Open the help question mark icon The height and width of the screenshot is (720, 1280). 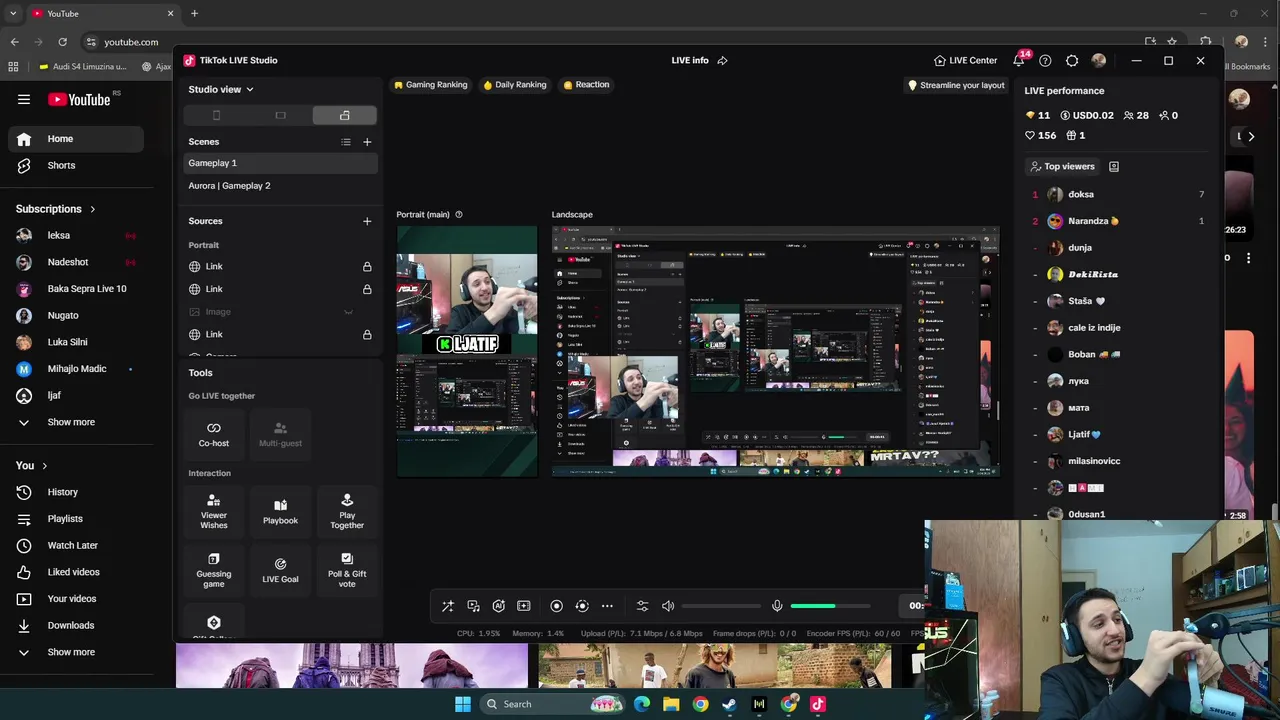1045,60
